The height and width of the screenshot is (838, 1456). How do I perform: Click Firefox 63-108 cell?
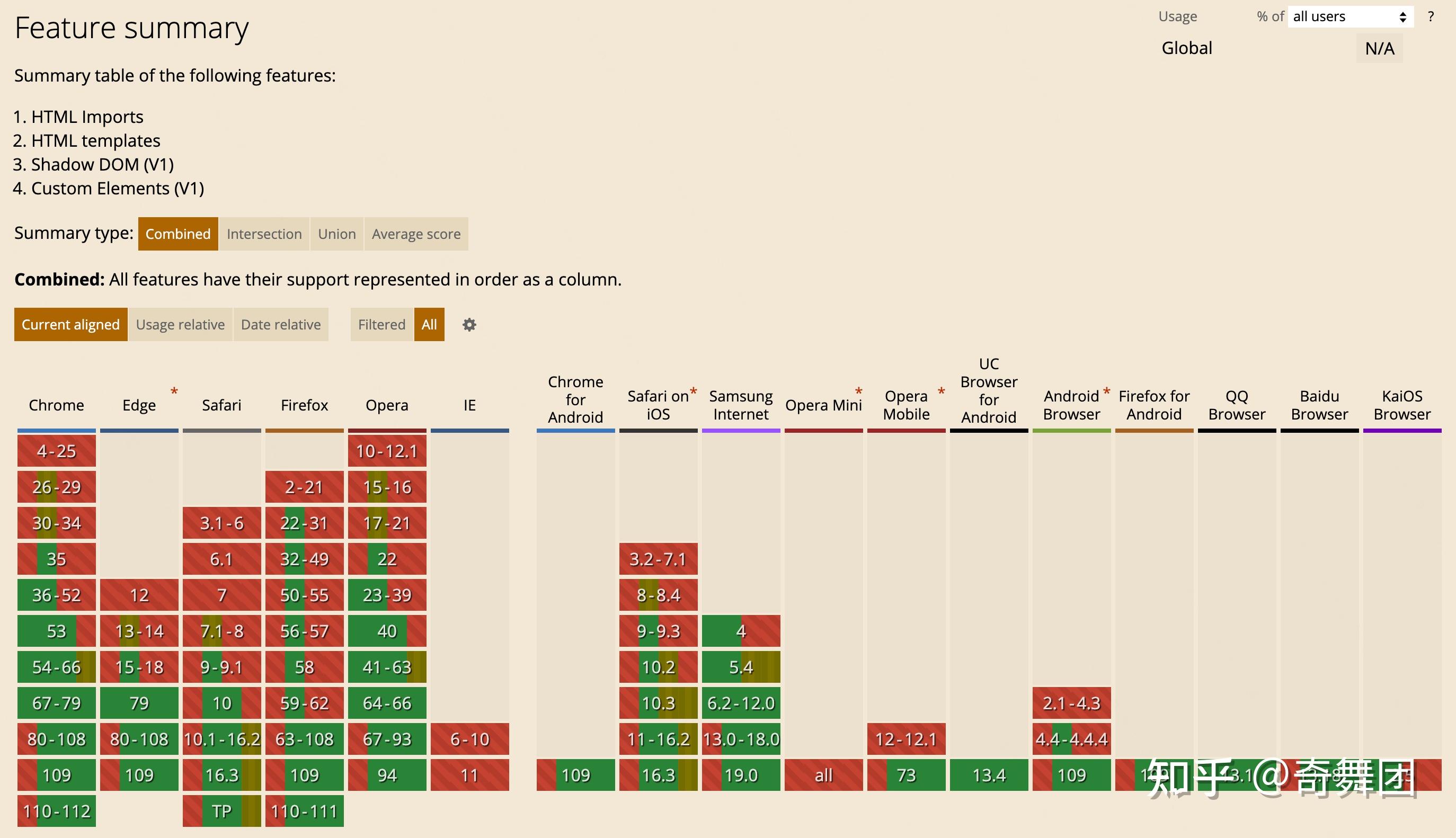(305, 739)
